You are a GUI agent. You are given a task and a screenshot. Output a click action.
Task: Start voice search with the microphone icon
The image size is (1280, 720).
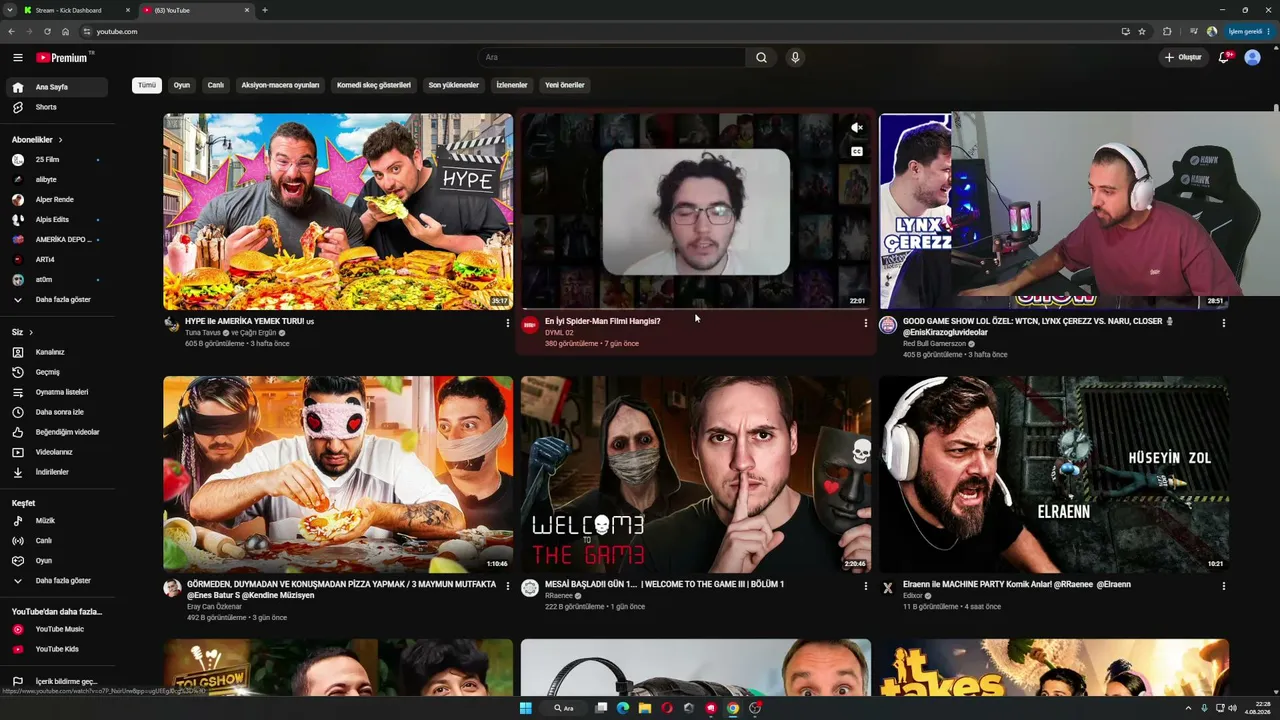[x=795, y=58]
